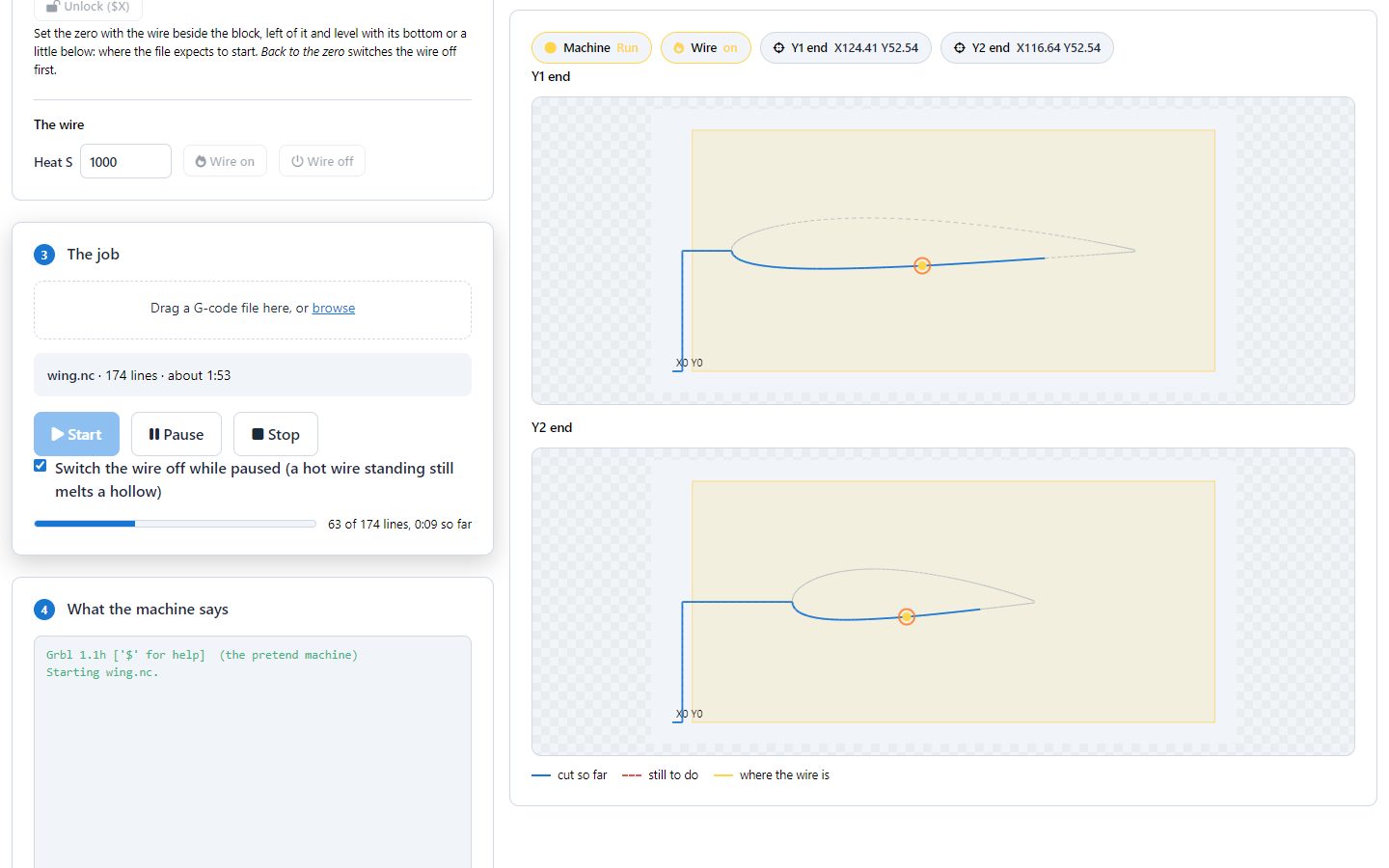The image size is (1389, 868).
Task: Click the wire marker in the Y1 end preview
Action: [x=922, y=265]
